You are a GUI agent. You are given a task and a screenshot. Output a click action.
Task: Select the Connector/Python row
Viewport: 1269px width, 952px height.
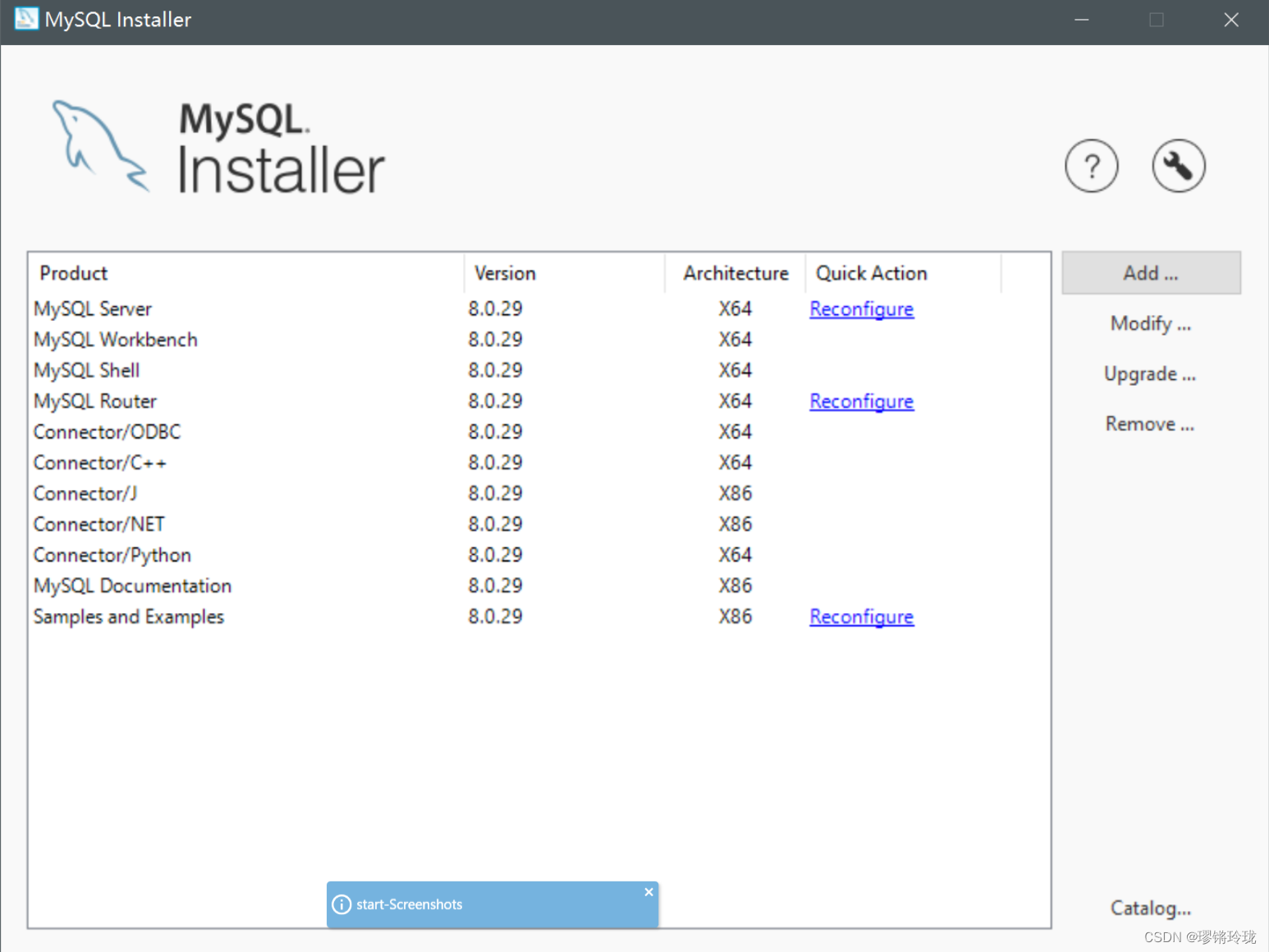(539, 556)
